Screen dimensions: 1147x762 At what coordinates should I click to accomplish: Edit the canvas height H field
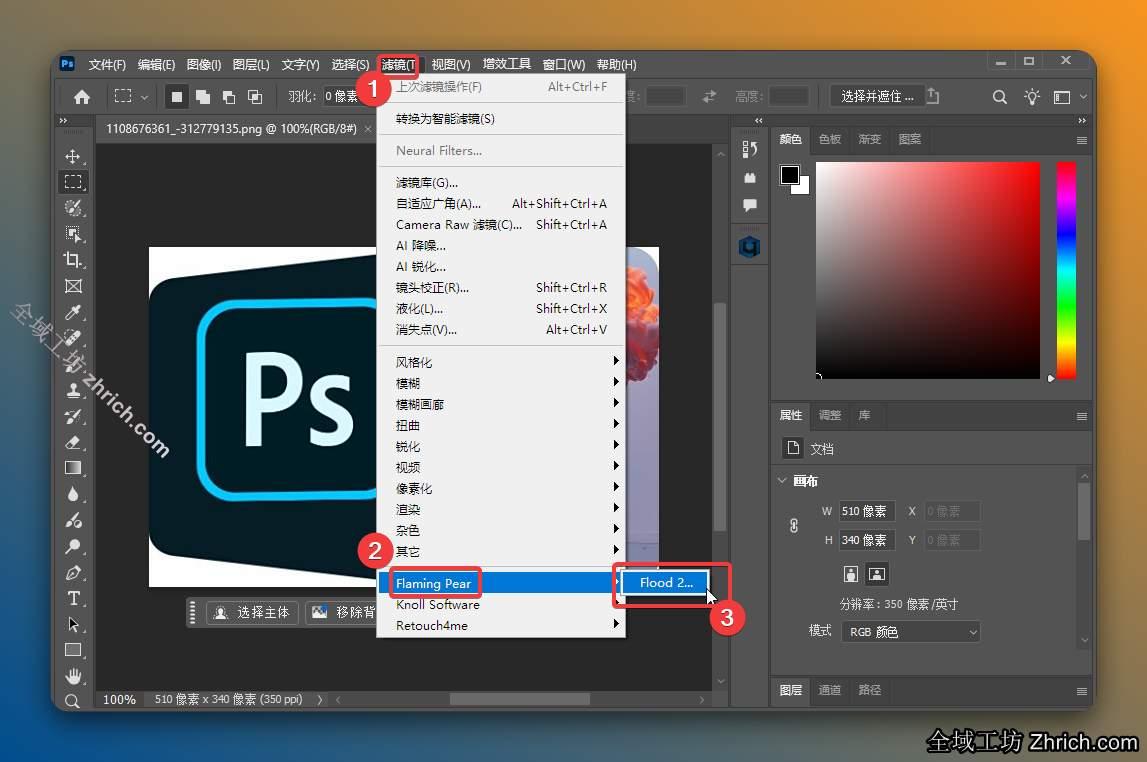click(867, 540)
